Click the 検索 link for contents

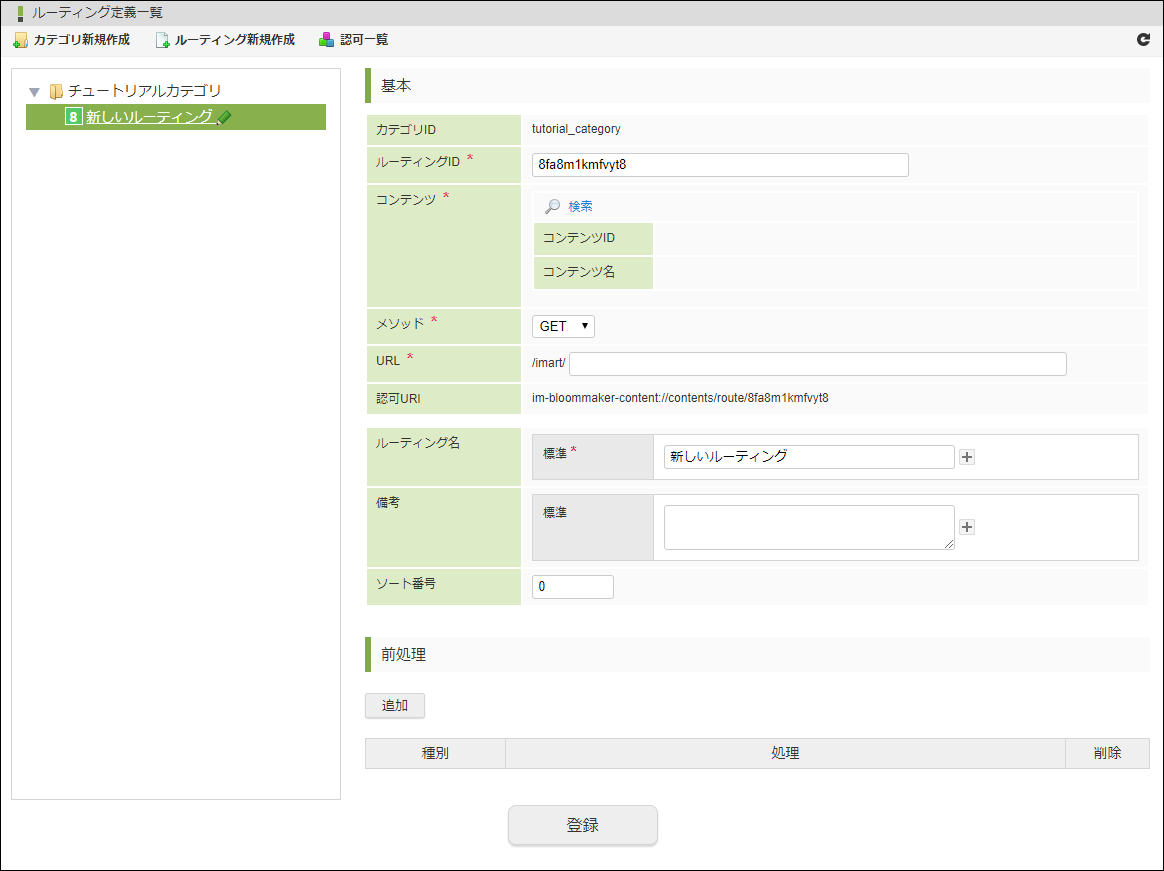(581, 206)
